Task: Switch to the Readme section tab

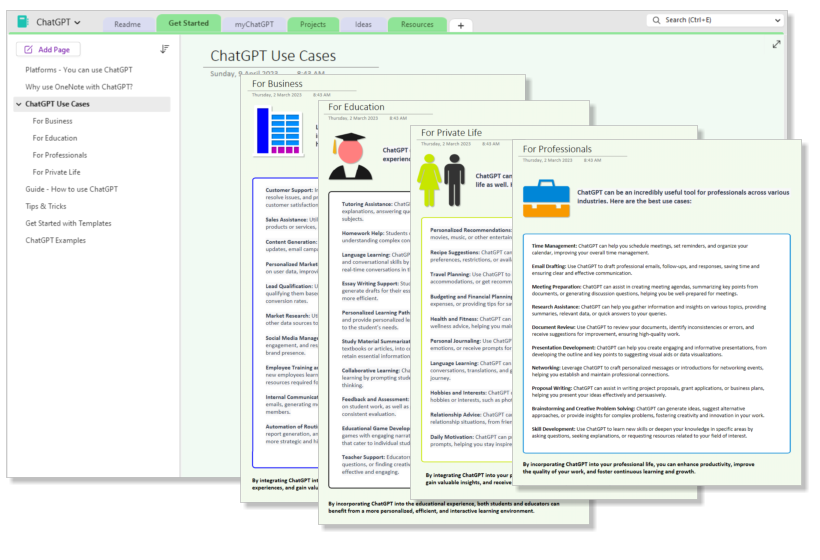Action: coord(128,24)
